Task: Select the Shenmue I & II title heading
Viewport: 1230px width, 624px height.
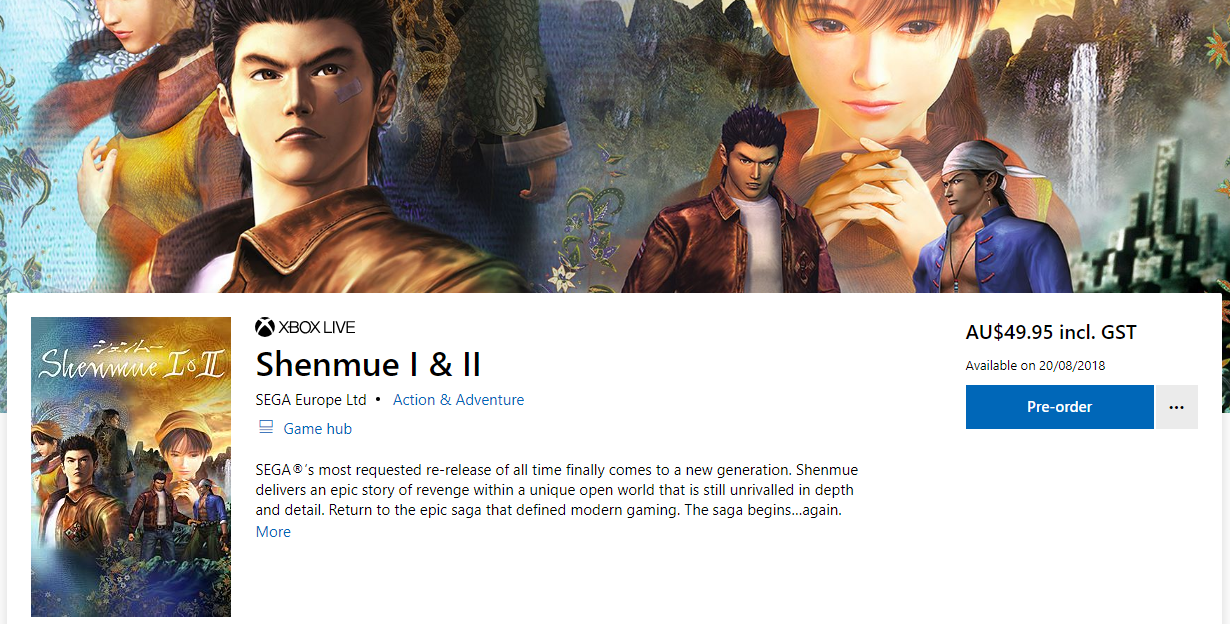Action: (368, 364)
